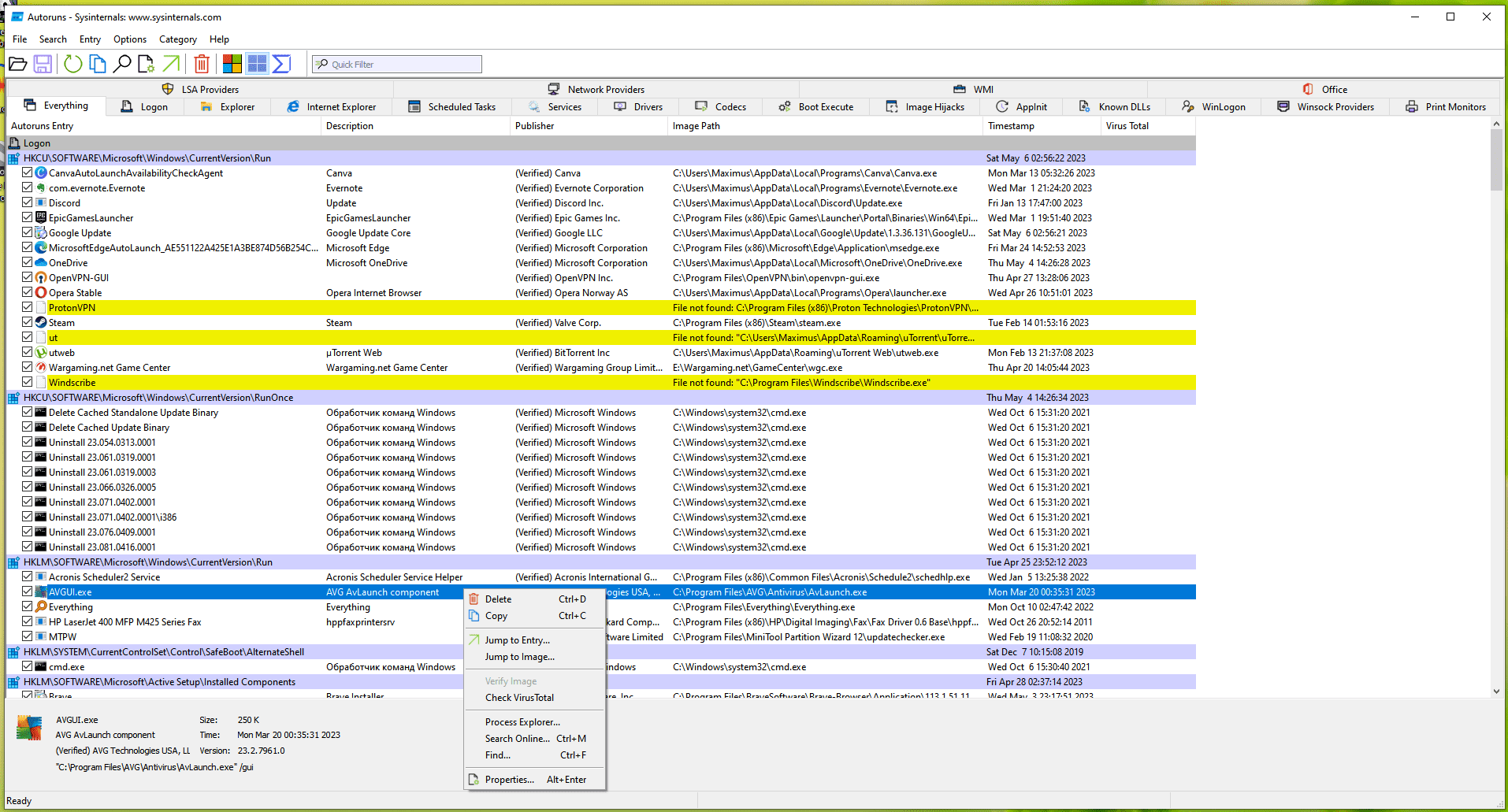Click the OpenVPN-GUI row icon
The image size is (1508, 812).
pos(41,278)
